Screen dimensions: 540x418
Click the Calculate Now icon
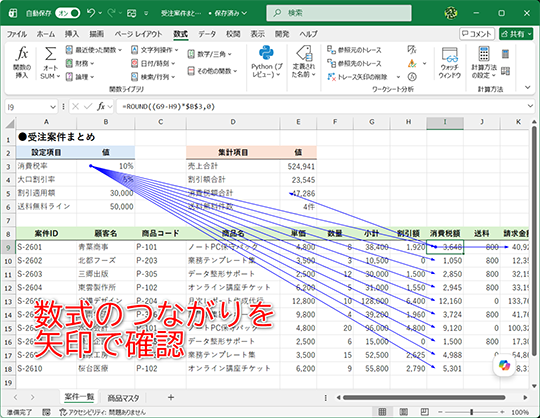coord(505,54)
